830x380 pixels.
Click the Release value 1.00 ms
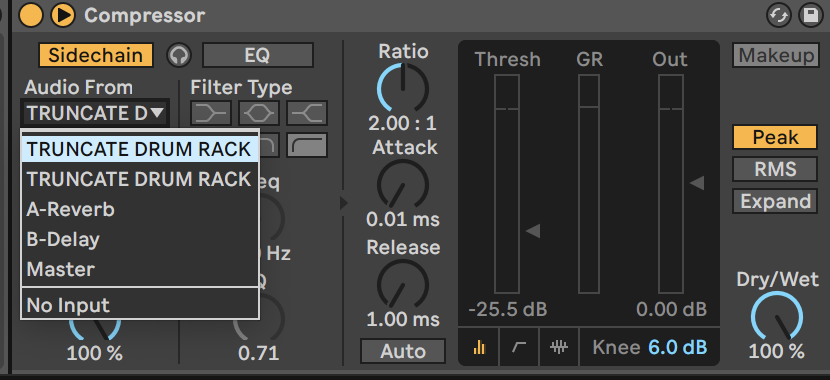(403, 319)
